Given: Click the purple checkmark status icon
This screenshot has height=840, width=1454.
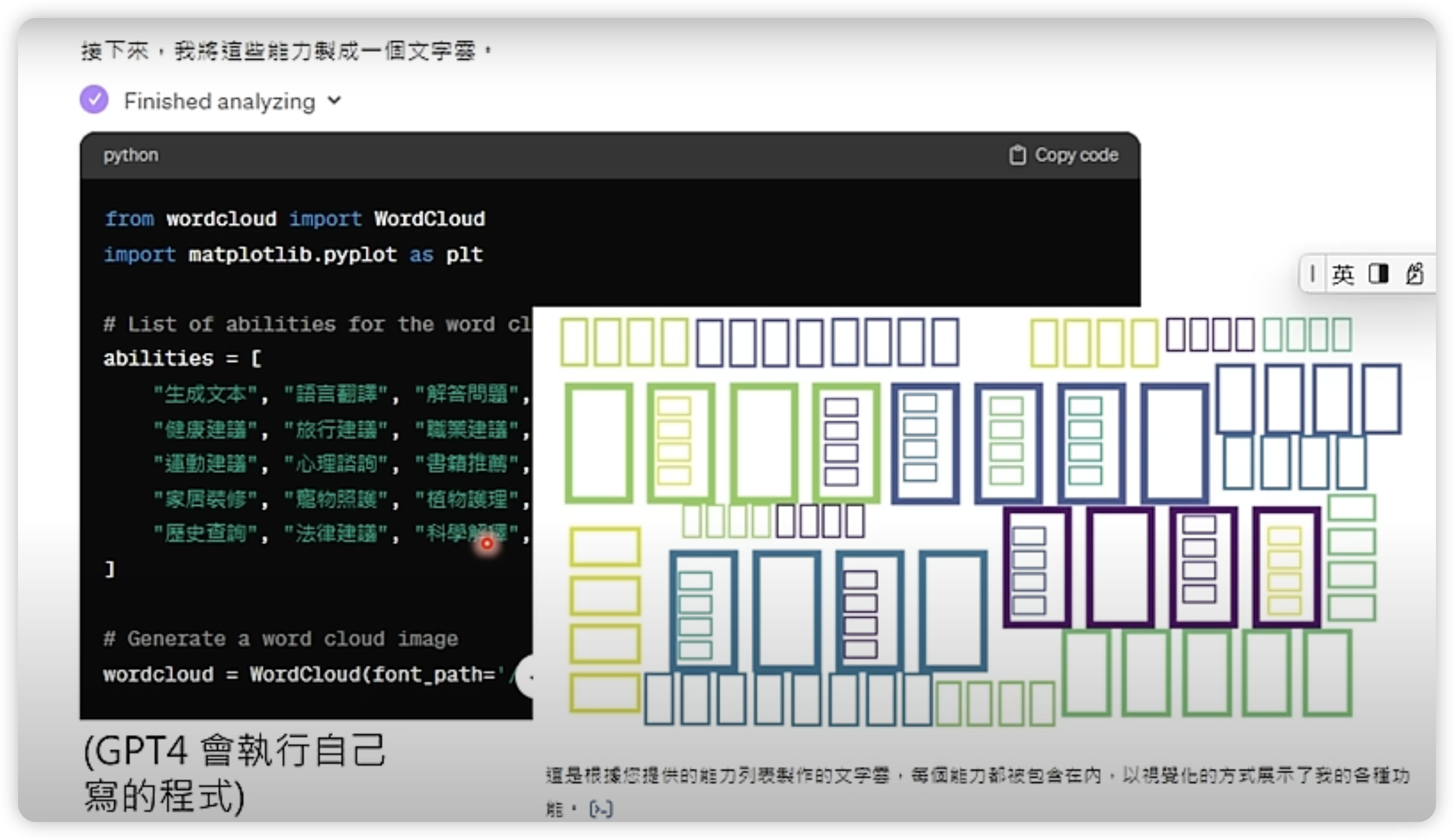Looking at the screenshot, I should tap(94, 99).
